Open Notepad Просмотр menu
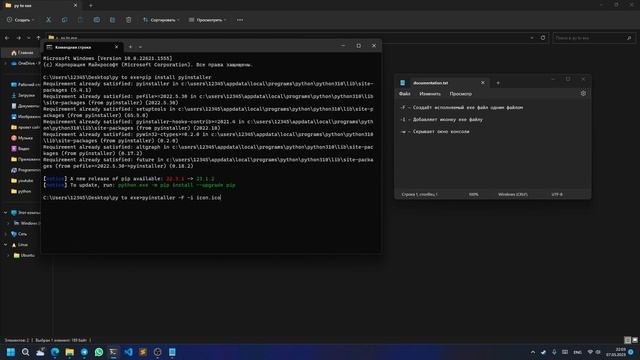The width and height of the screenshot is (640, 360). [460, 94]
